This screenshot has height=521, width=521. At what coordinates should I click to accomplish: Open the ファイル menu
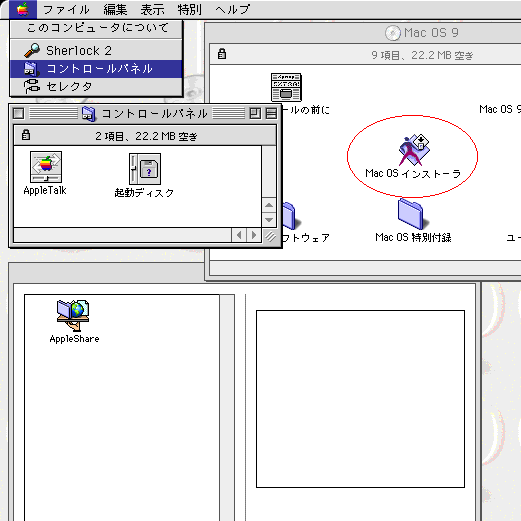click(x=66, y=9)
